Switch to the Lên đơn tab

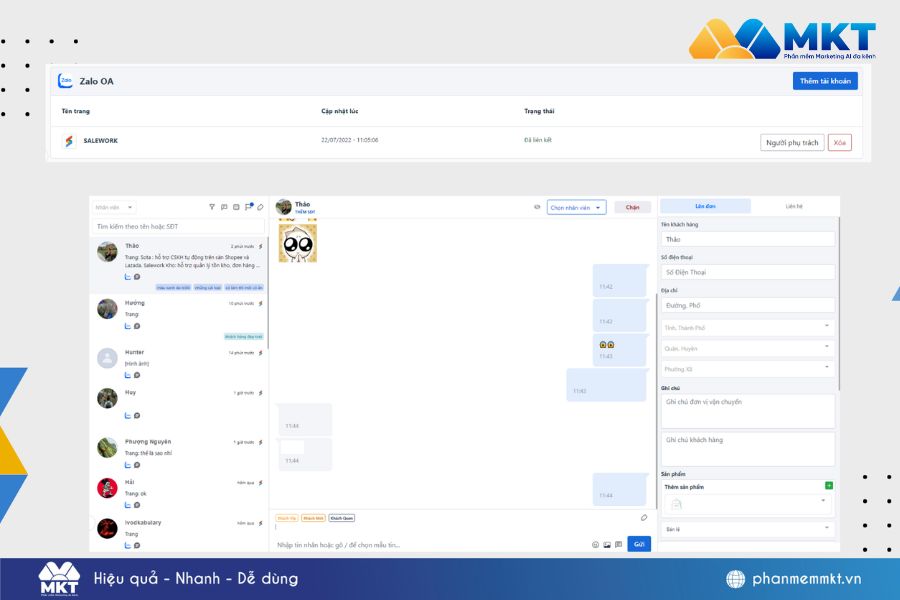[705, 206]
